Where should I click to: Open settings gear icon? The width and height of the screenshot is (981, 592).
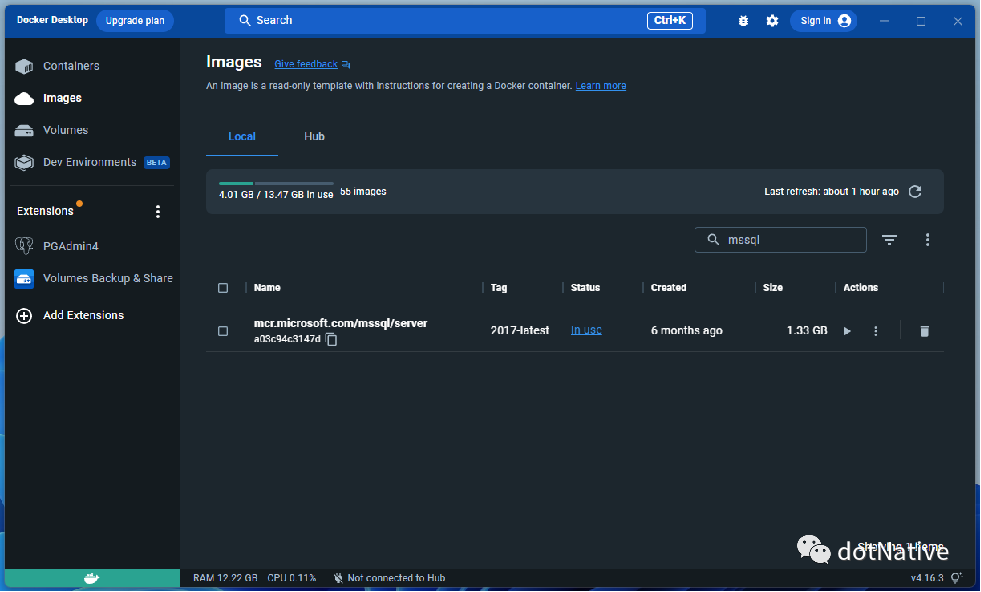pyautogui.click(x=773, y=21)
